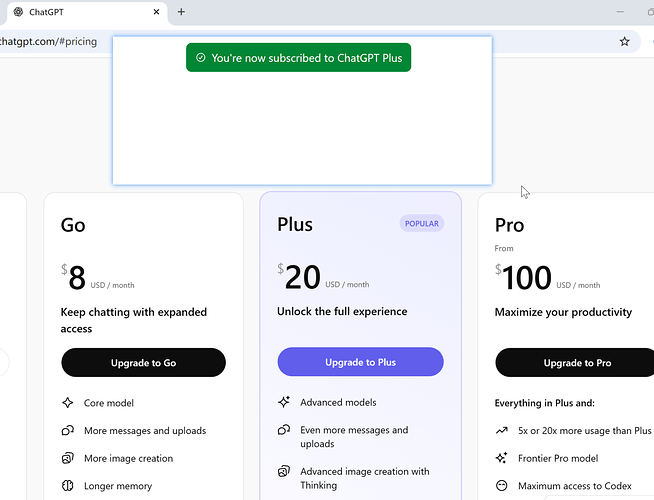
Task: Minimize the browser window
Action: pyautogui.click(x=620, y=12)
